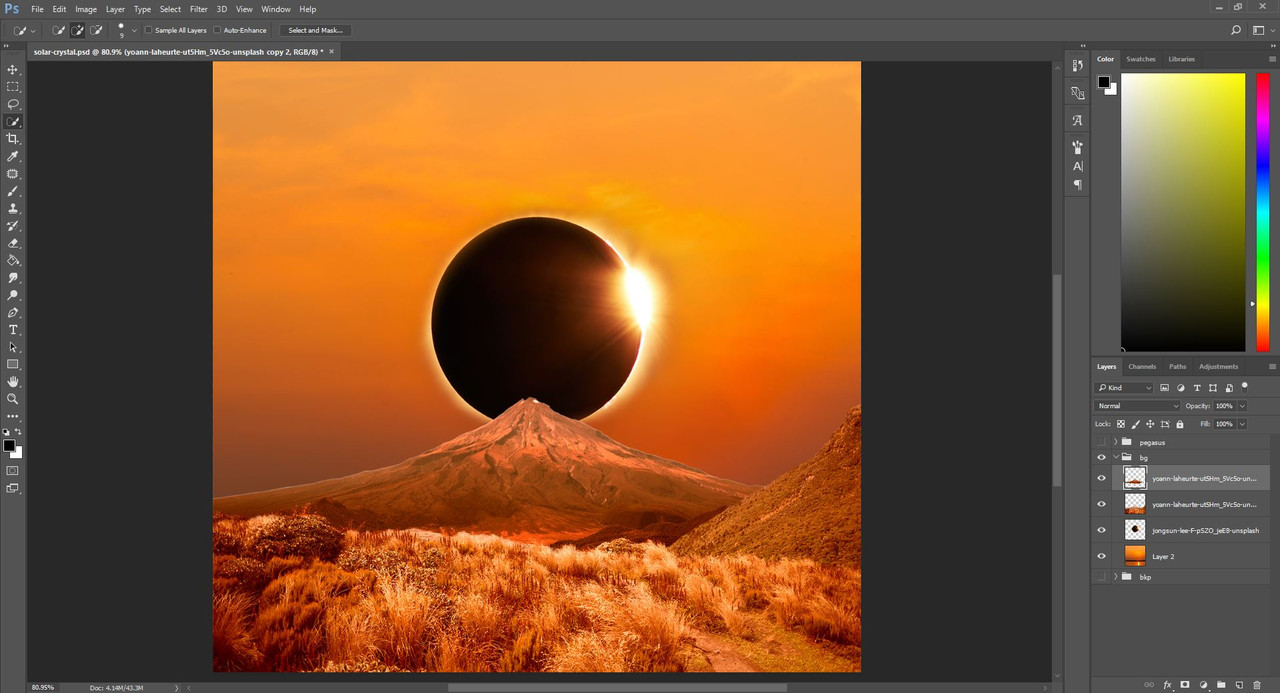Select the Crop tool
Image resolution: width=1280 pixels, height=693 pixels.
13,139
